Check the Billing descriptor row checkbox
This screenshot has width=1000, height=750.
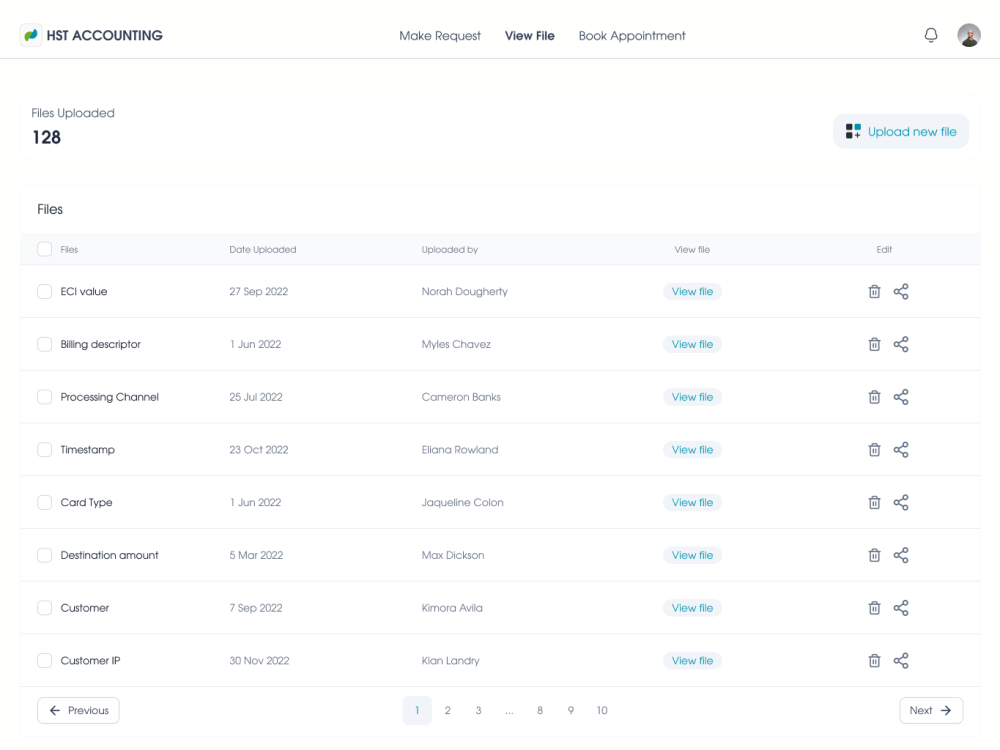(x=44, y=344)
